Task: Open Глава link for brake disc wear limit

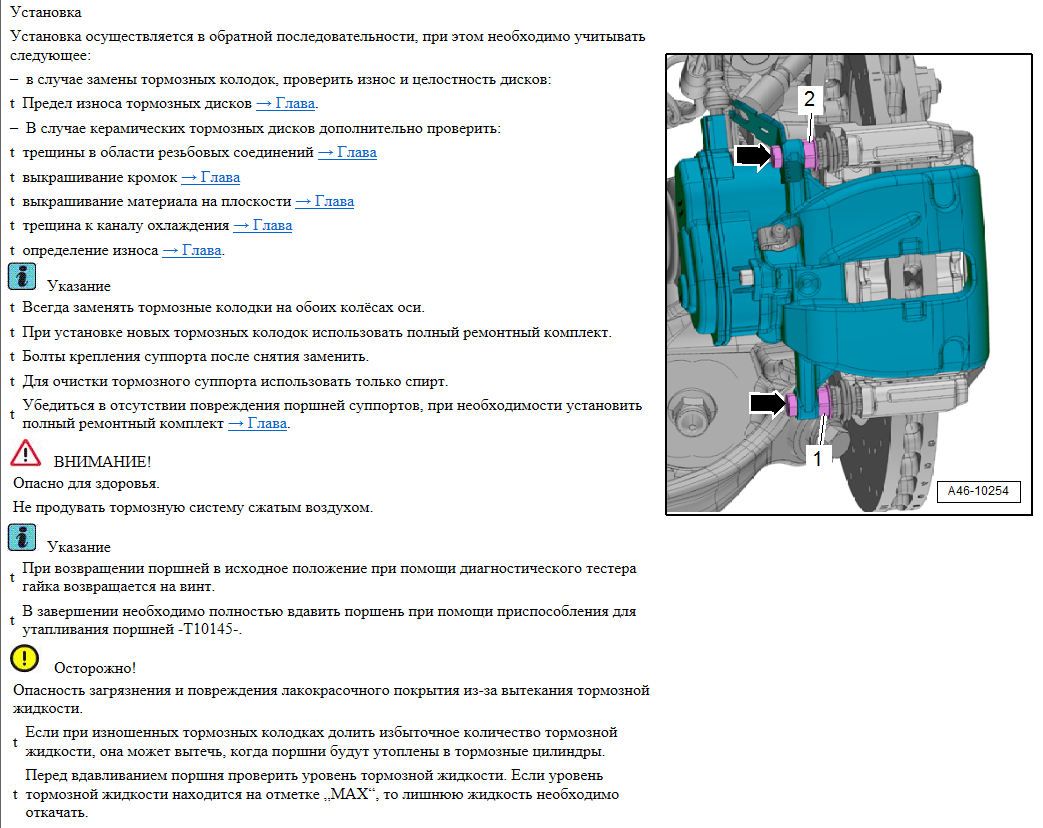Action: [x=286, y=104]
